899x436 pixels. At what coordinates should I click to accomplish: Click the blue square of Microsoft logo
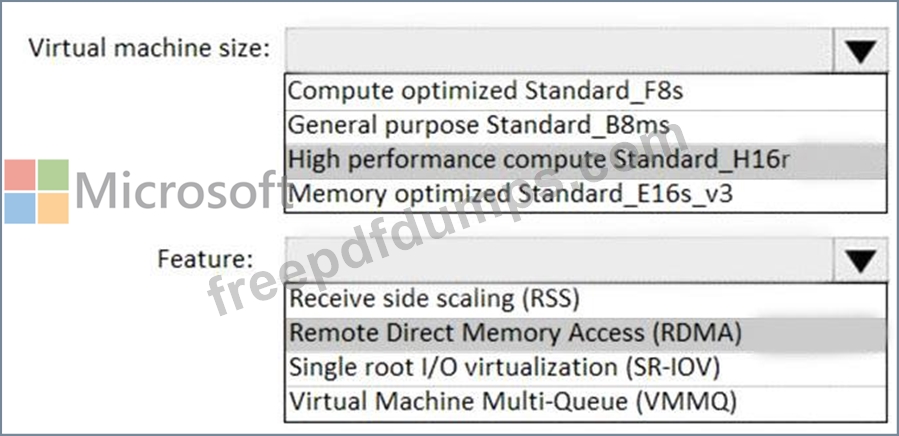coord(20,208)
